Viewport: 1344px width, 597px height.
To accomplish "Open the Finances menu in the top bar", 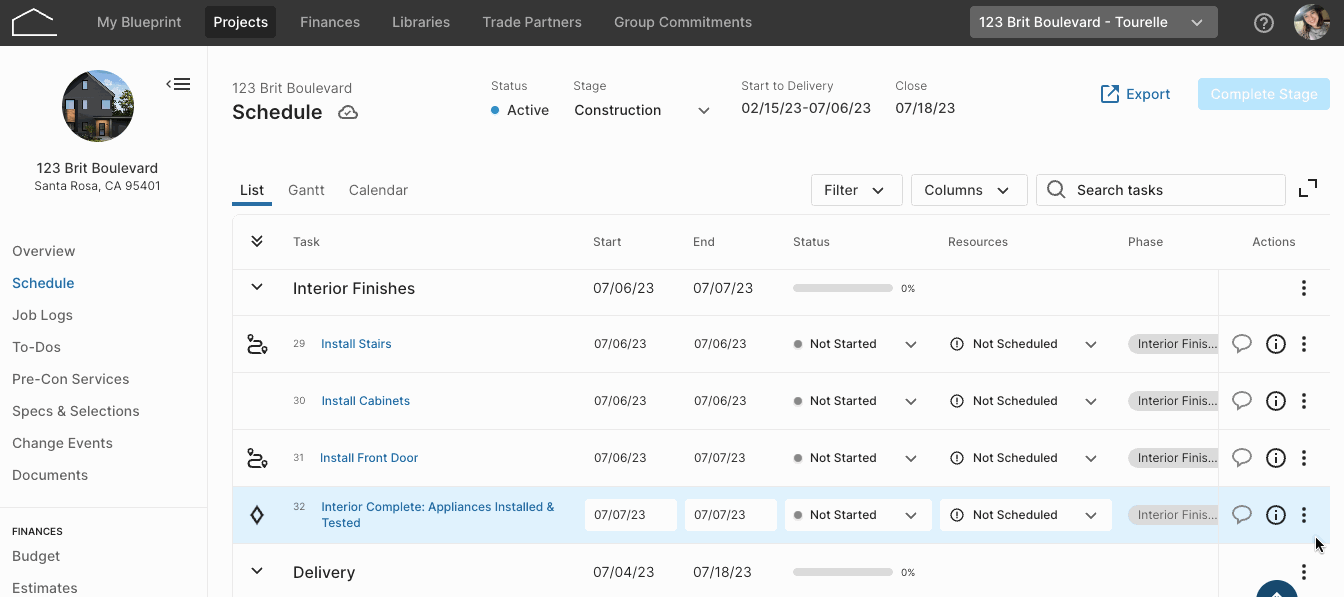I will pyautogui.click(x=330, y=22).
